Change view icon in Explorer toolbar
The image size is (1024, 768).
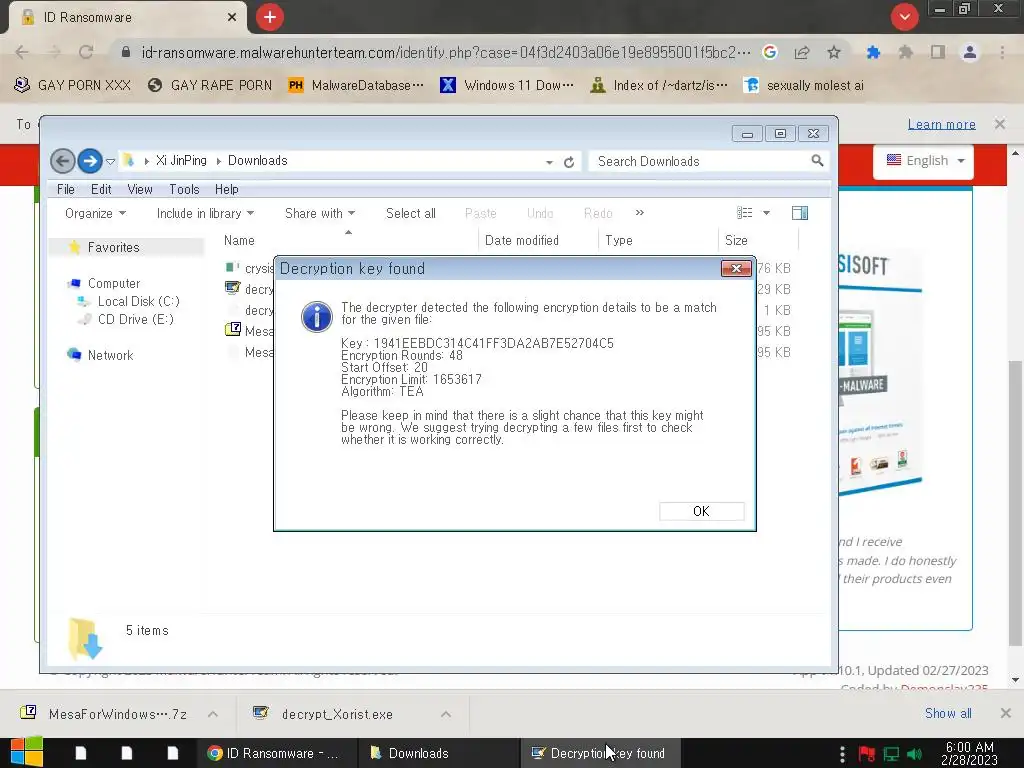pos(744,213)
